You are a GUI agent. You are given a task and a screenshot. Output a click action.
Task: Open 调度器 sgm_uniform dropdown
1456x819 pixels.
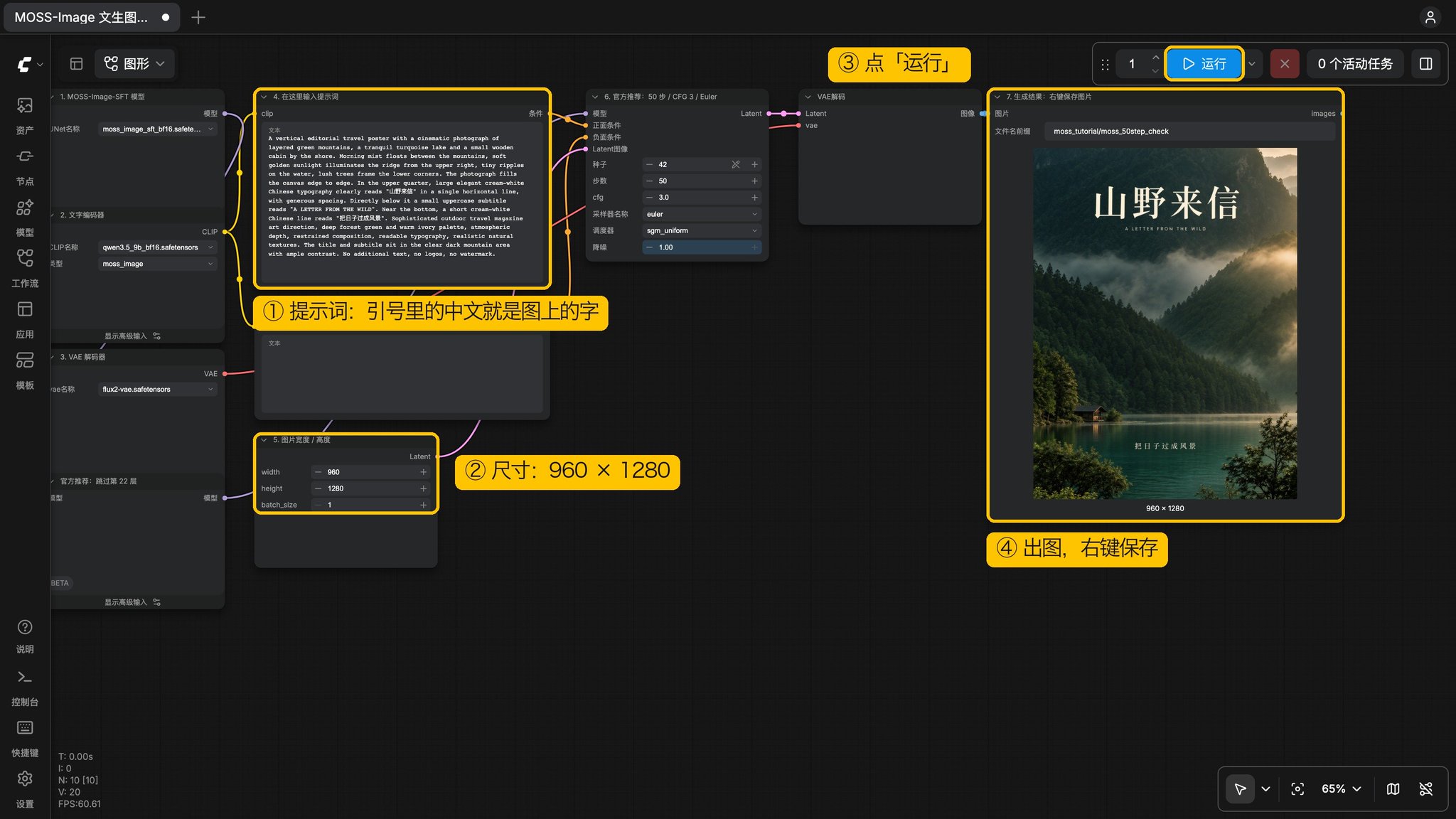click(702, 230)
